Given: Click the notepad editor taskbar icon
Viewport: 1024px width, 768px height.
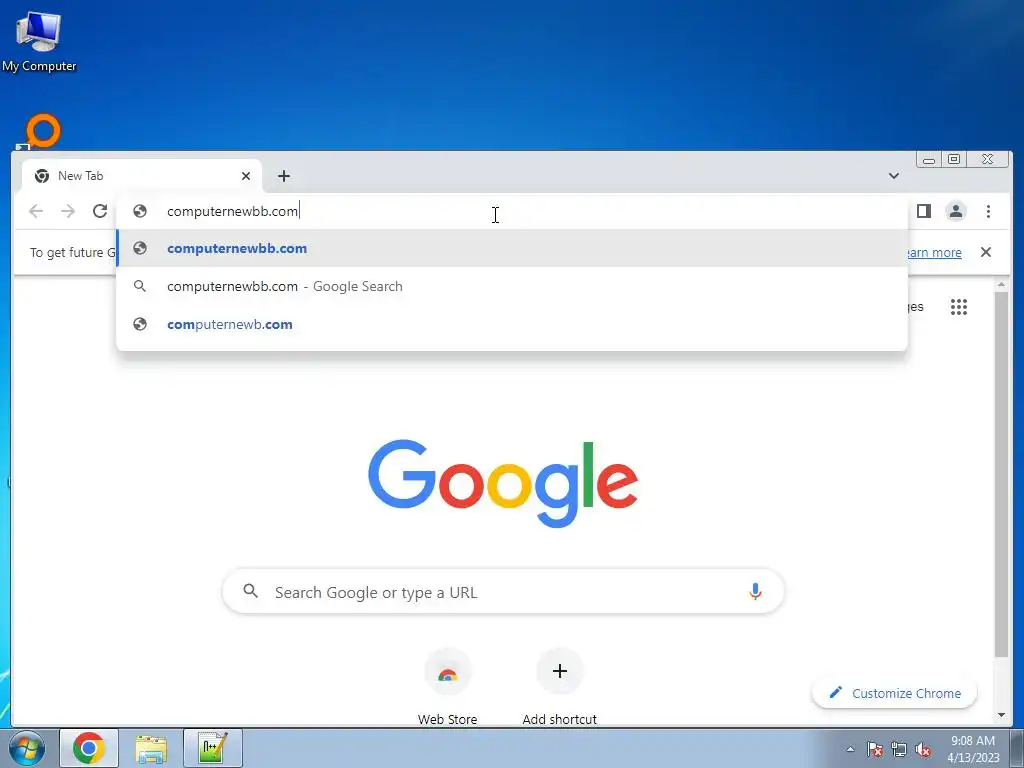Looking at the screenshot, I should (x=213, y=748).
